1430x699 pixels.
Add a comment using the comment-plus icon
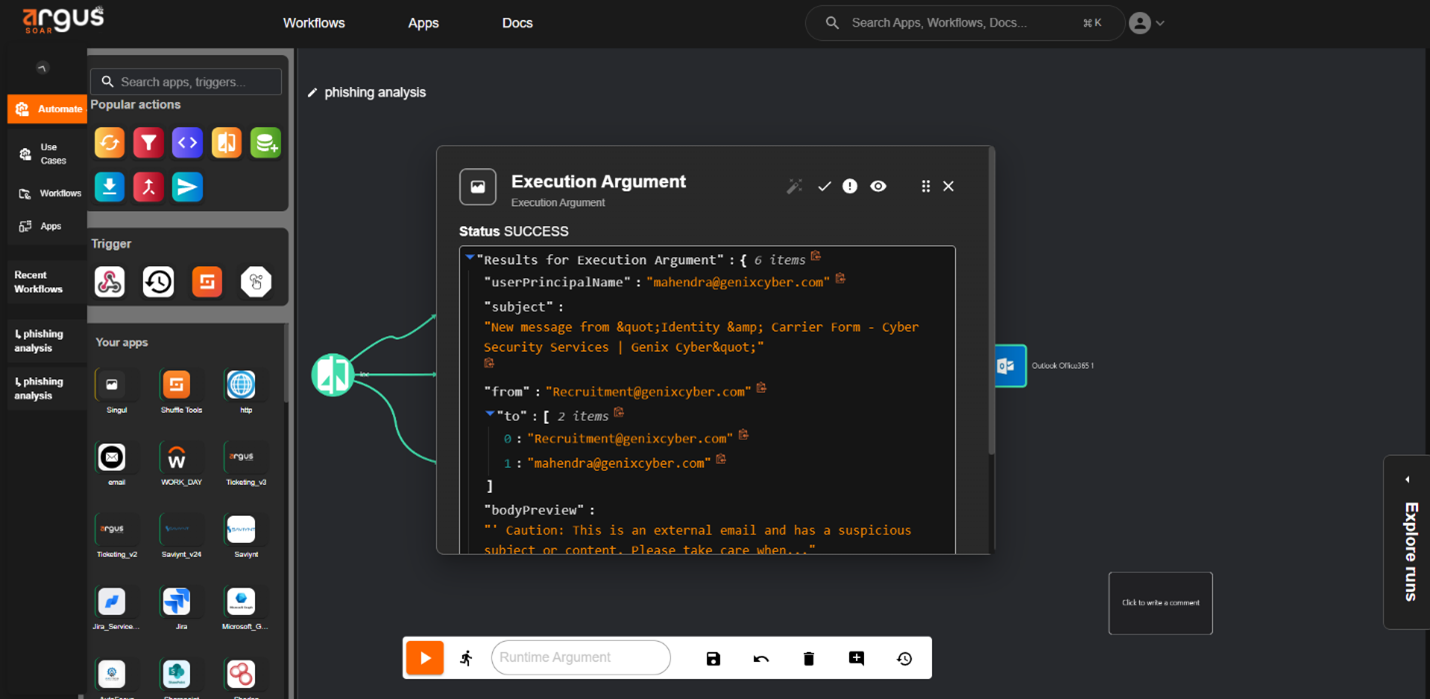point(856,658)
